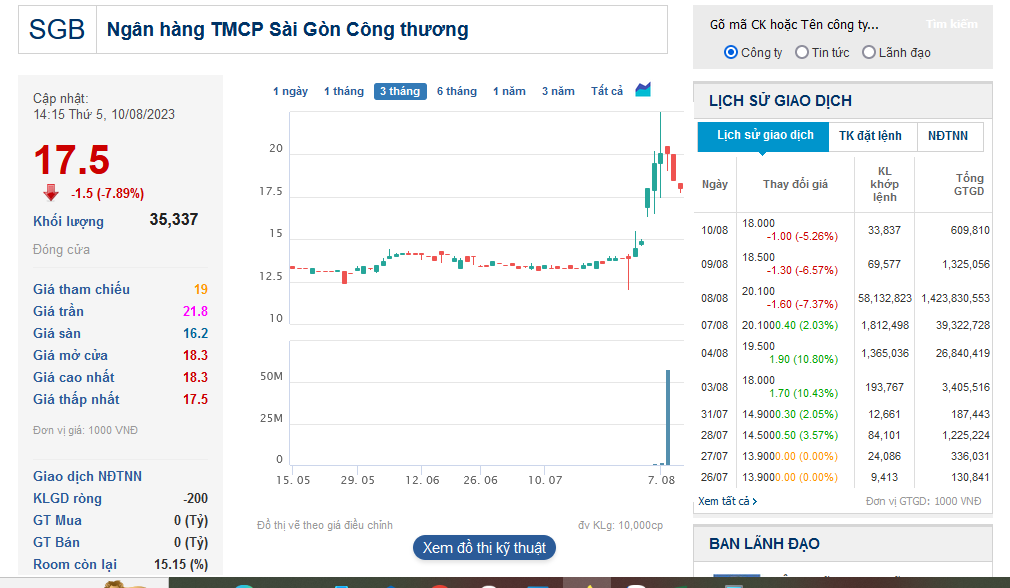Select the Tin tức search radio button
This screenshot has width=1010, height=588.
pyautogui.click(x=801, y=52)
